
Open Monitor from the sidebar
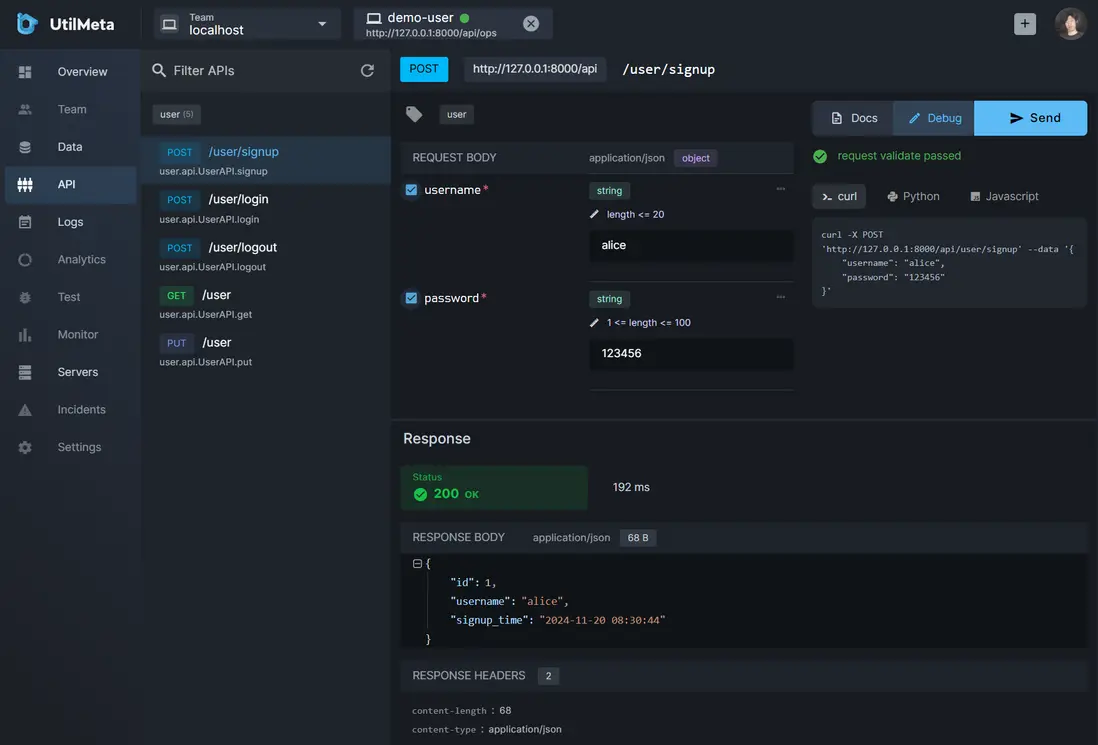(x=78, y=333)
